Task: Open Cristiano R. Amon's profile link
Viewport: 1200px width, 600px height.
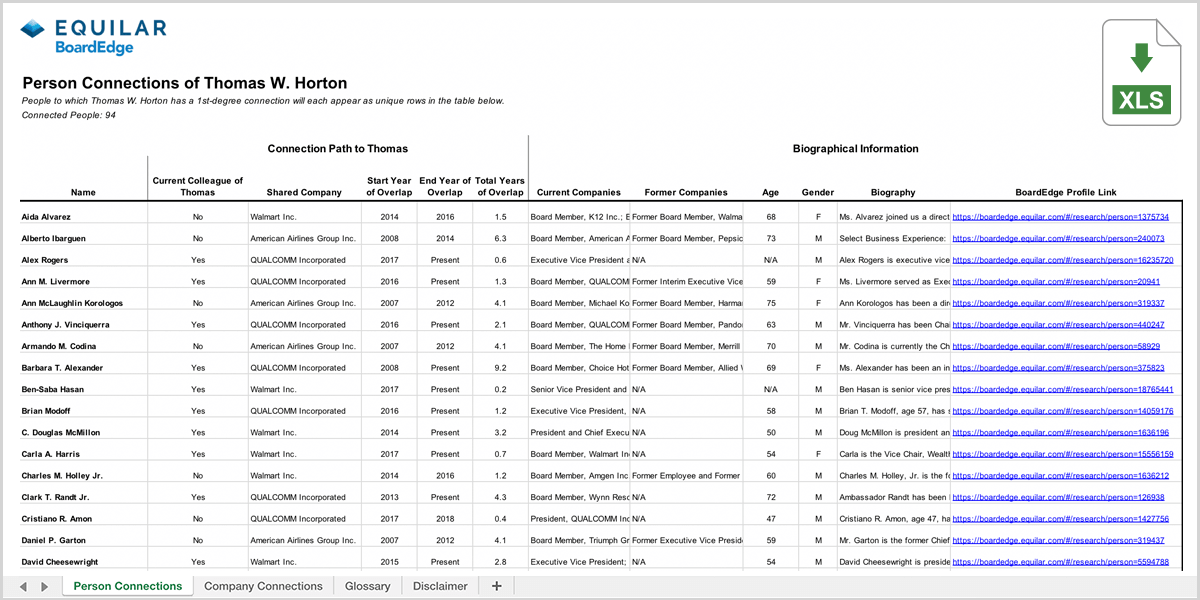Action: pyautogui.click(x=1060, y=519)
